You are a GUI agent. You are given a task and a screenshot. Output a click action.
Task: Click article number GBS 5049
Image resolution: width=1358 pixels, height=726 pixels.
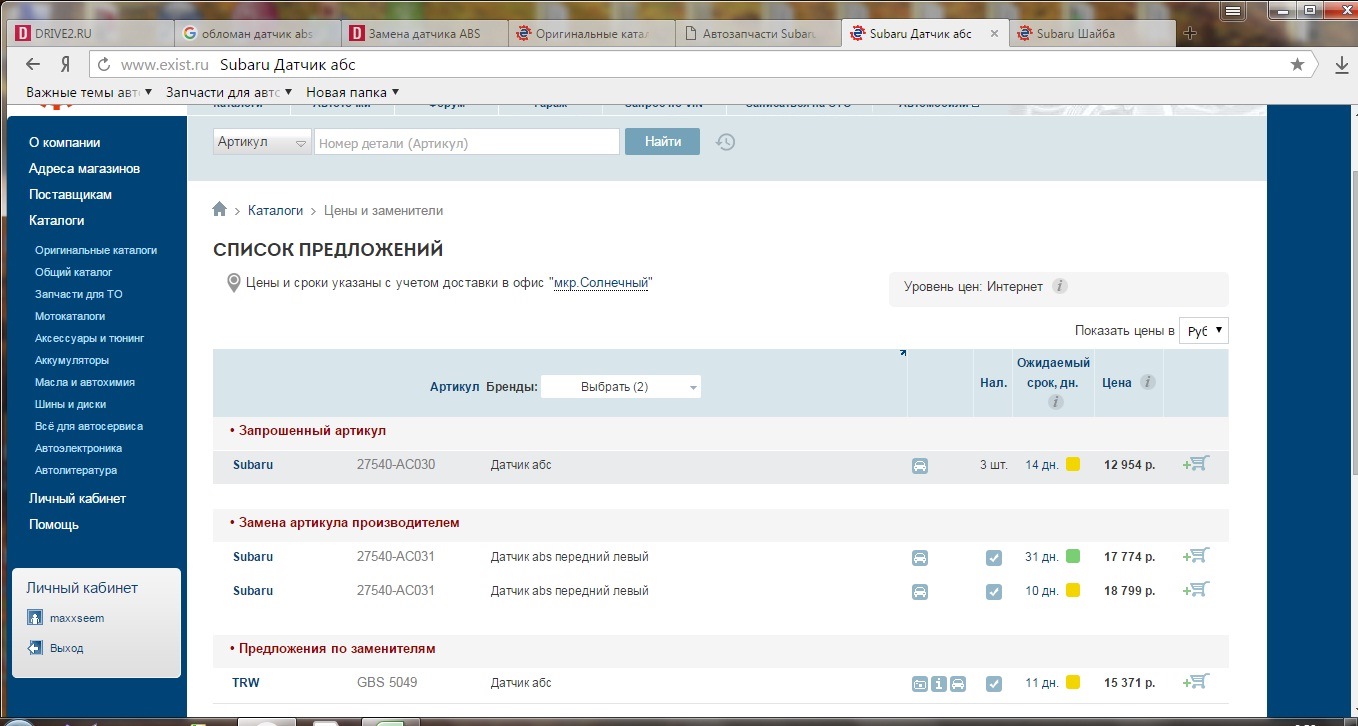(x=387, y=683)
